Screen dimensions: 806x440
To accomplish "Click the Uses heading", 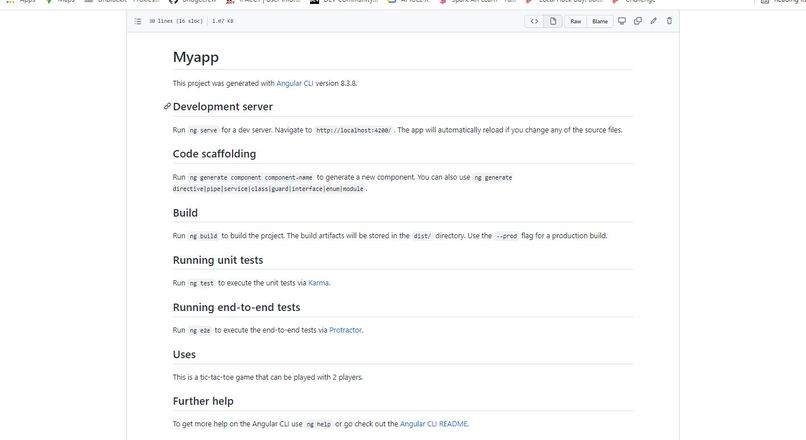I will pos(184,355).
